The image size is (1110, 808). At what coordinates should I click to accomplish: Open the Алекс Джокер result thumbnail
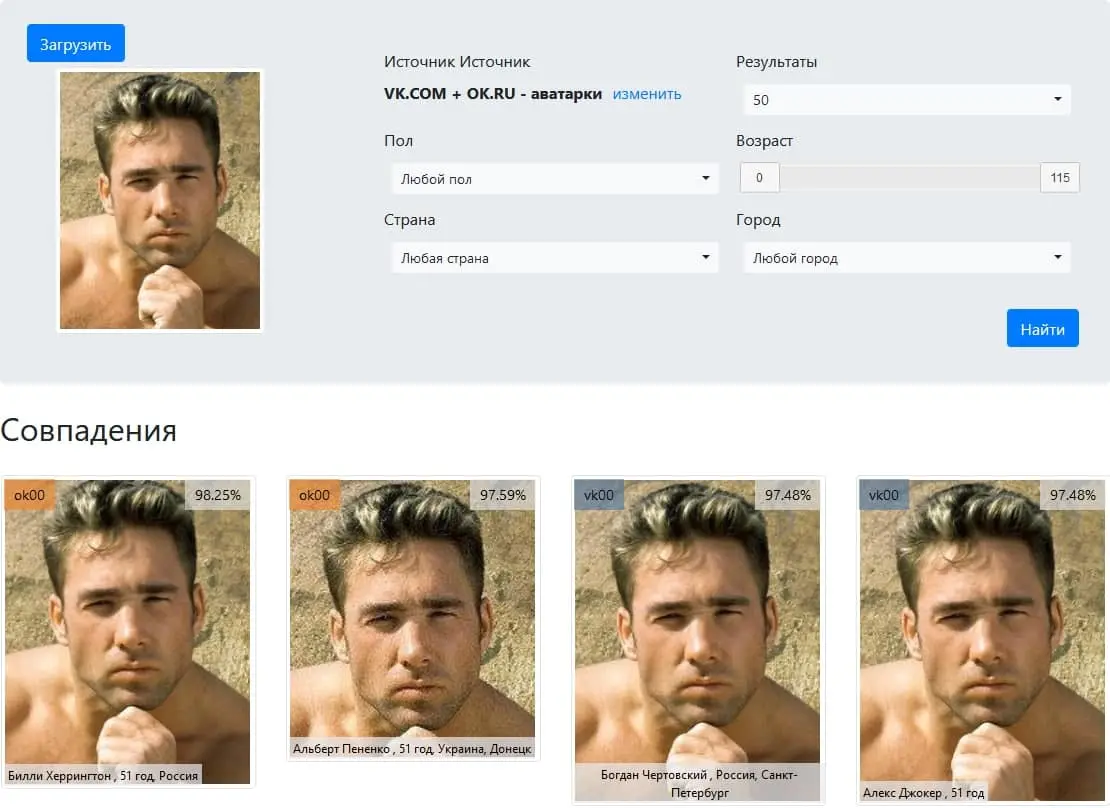pos(983,640)
